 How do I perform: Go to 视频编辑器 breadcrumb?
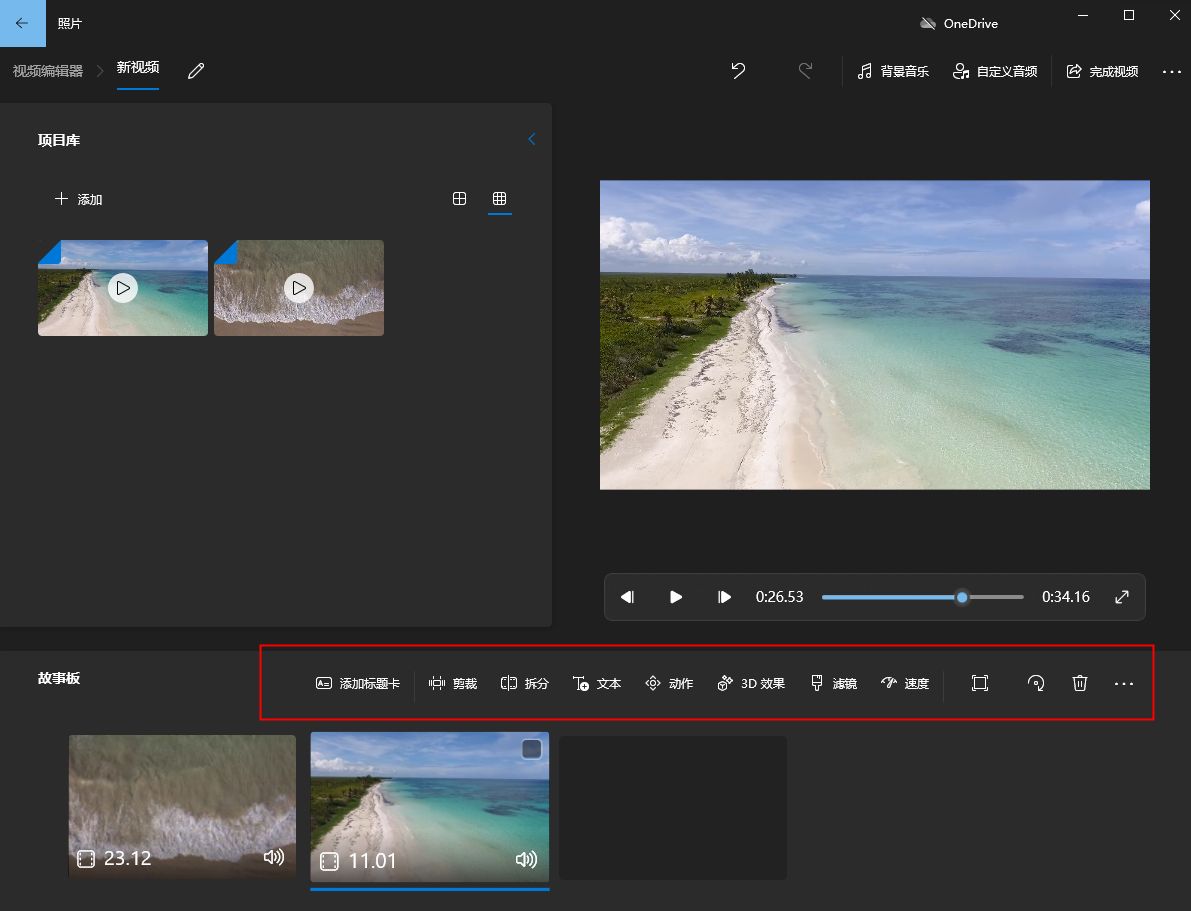tap(48, 71)
